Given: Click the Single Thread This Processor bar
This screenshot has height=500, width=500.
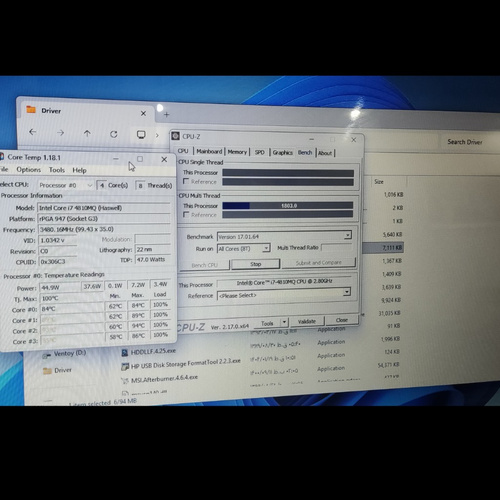Looking at the screenshot, I should pos(288,173).
